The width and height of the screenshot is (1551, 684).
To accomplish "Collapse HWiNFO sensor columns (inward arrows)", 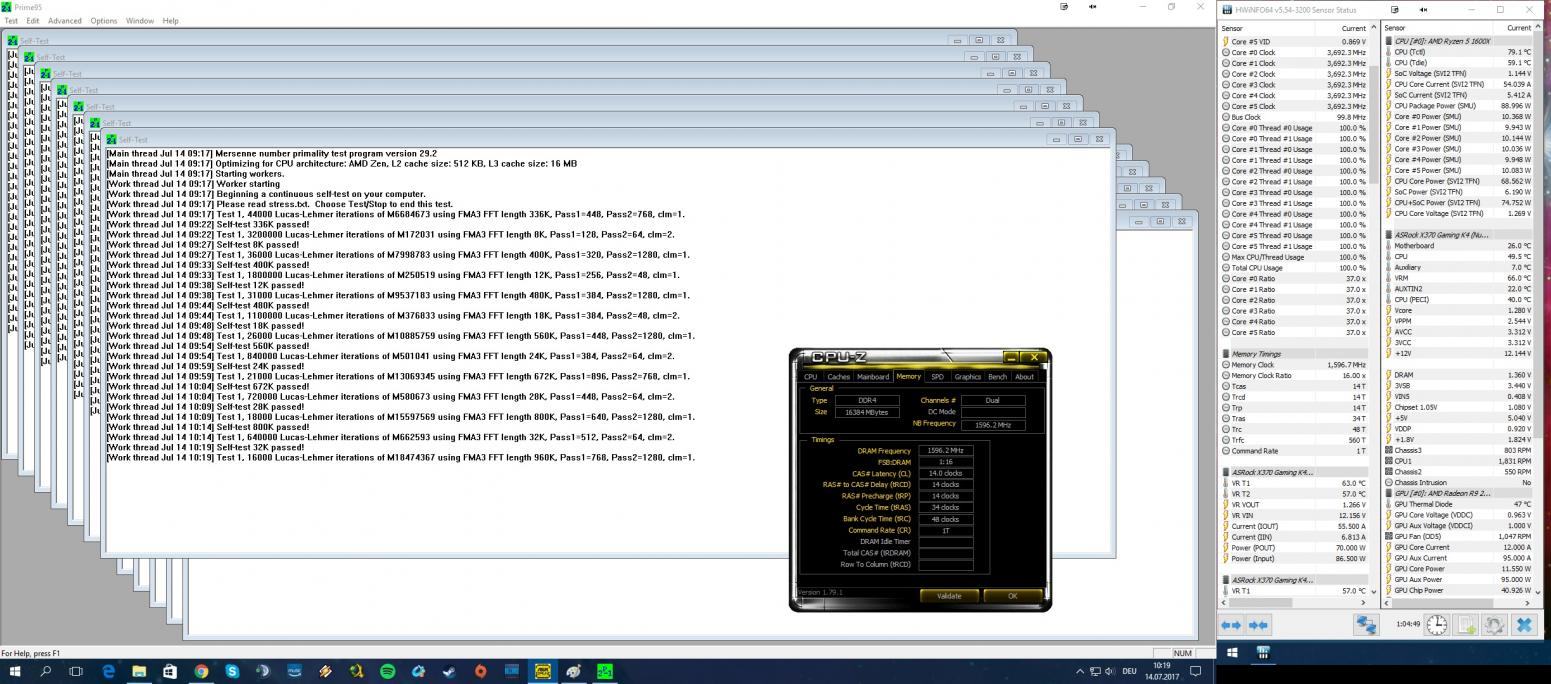I will click(1258, 625).
